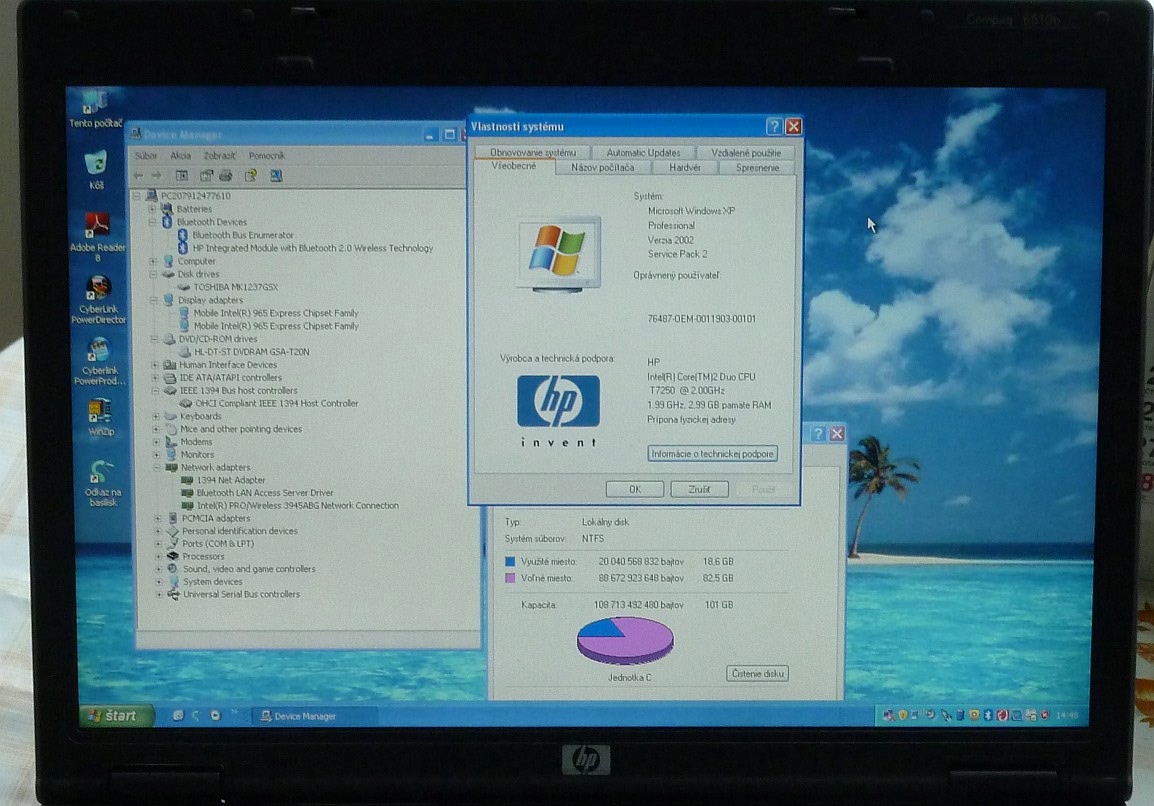
Task: Click the Windows Security shield tray icon
Action: pos(902,715)
